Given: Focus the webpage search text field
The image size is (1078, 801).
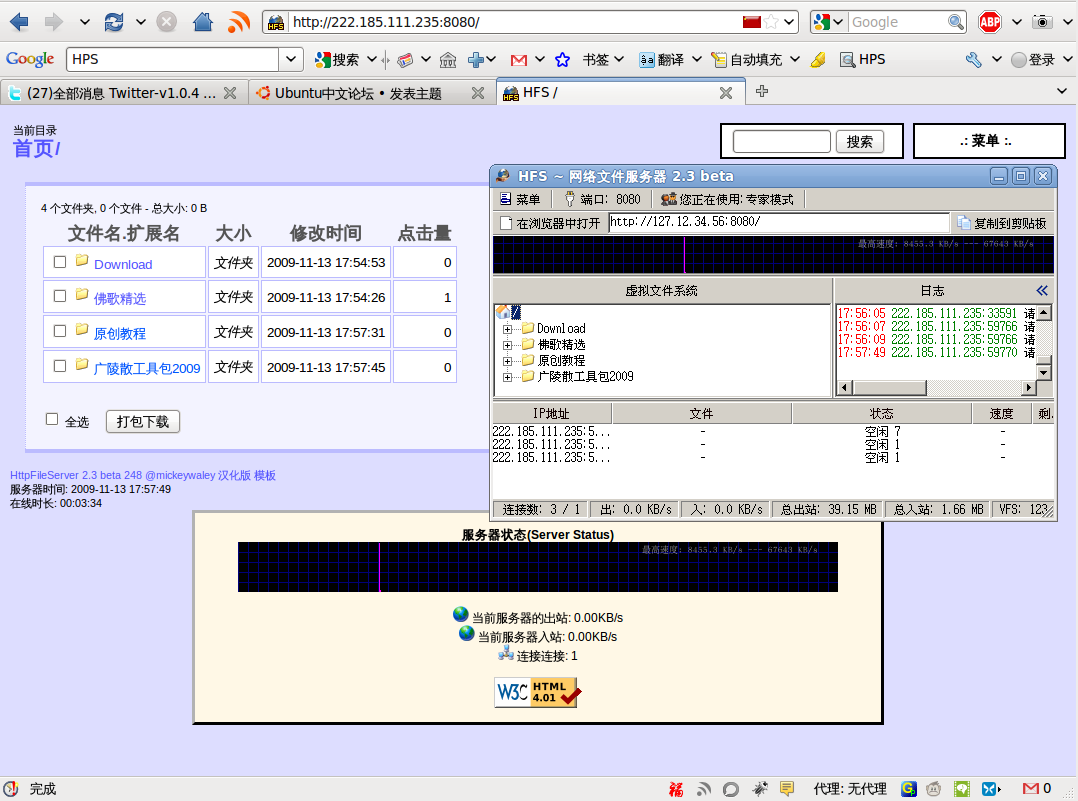Looking at the screenshot, I should click(x=782, y=142).
